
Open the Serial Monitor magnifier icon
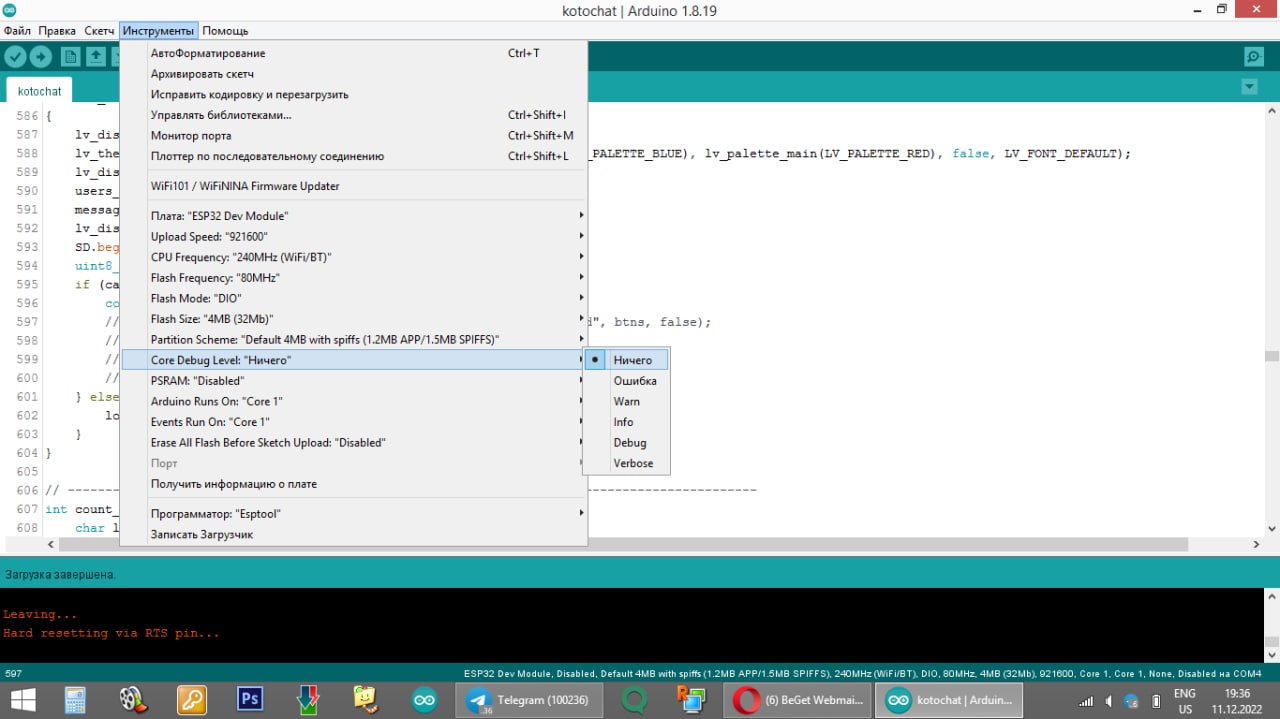click(1253, 57)
